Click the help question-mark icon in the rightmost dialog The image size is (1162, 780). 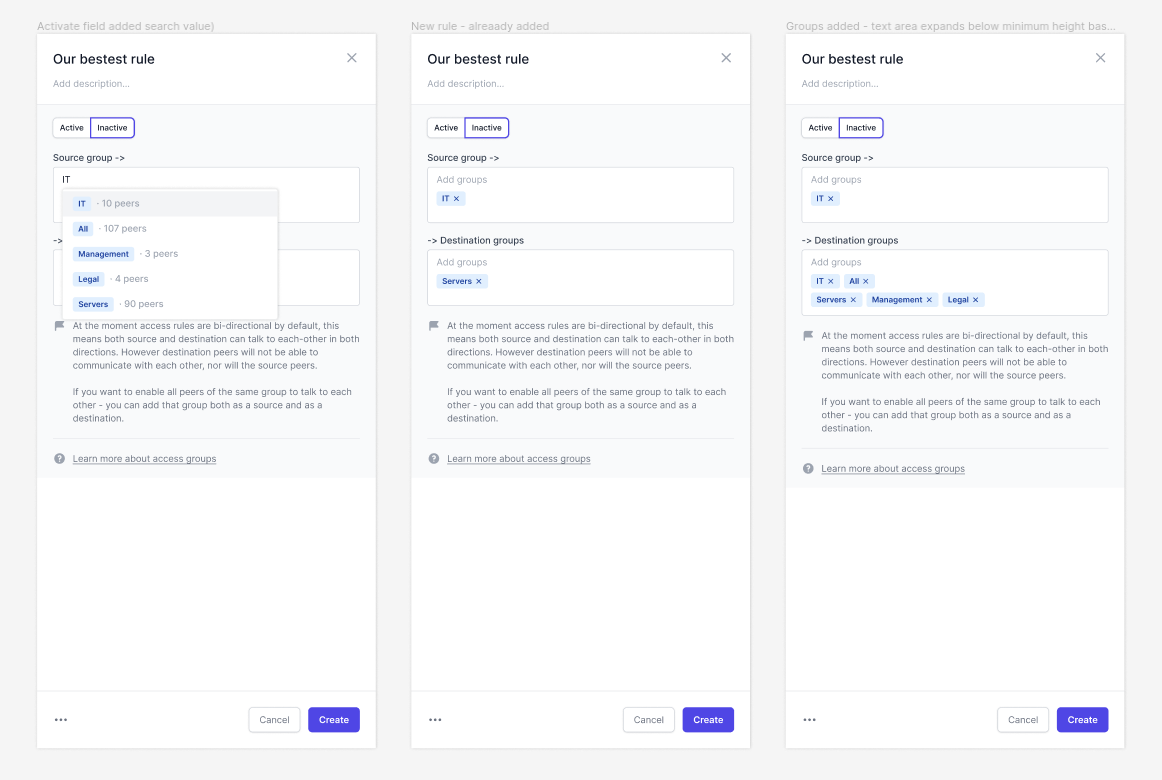808,468
